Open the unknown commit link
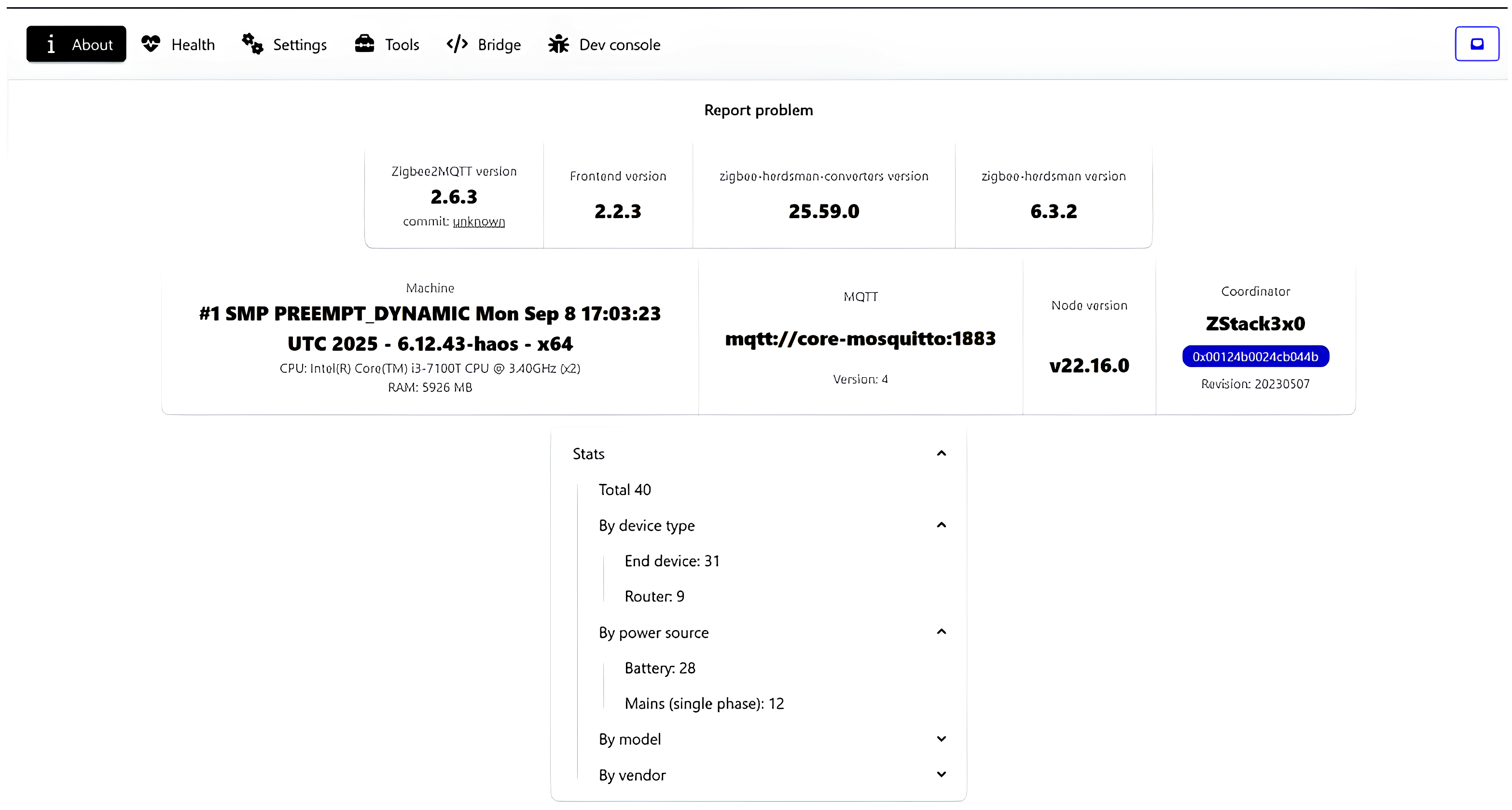 click(478, 222)
